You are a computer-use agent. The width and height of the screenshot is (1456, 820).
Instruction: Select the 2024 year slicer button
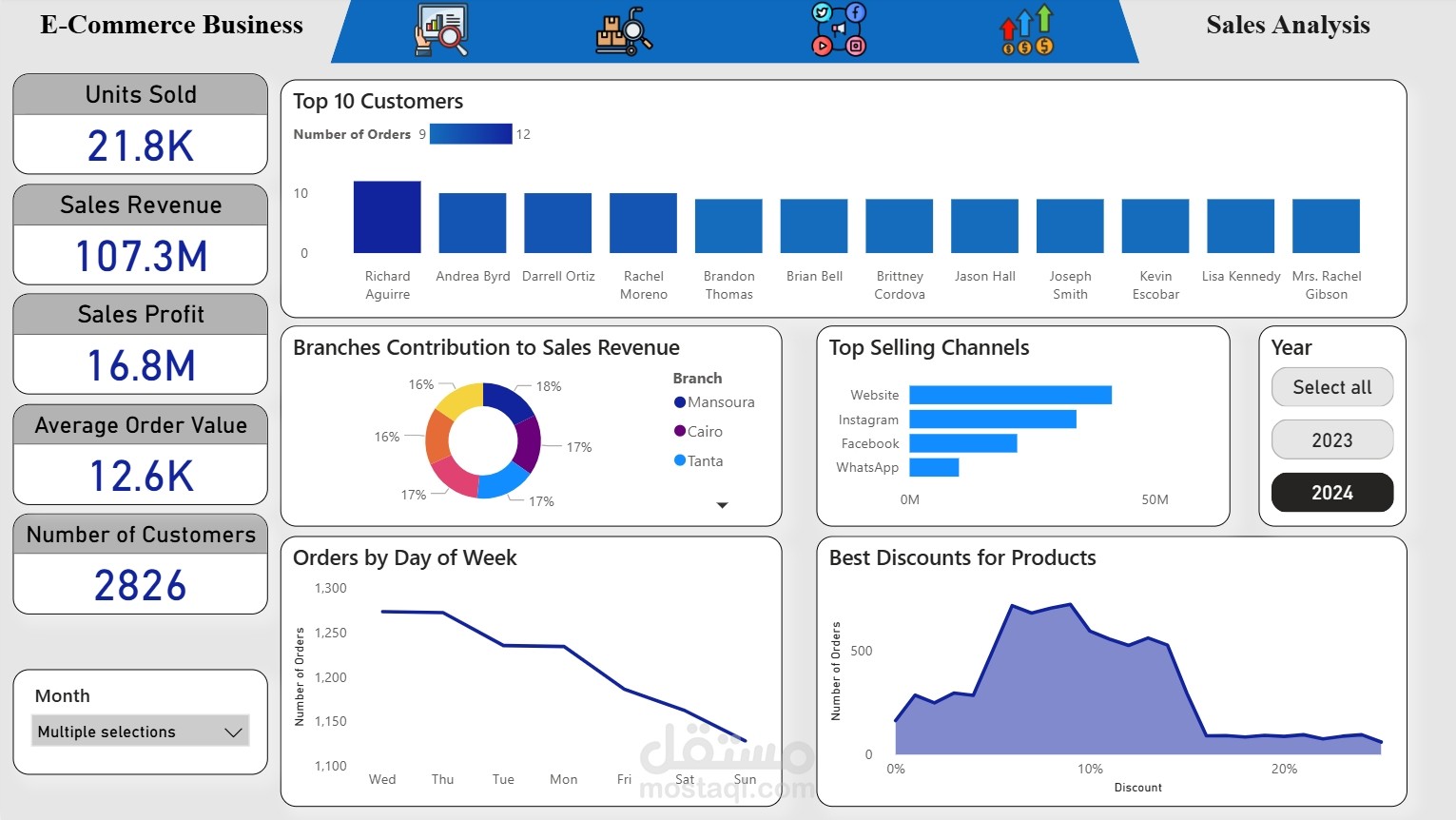tap(1332, 493)
